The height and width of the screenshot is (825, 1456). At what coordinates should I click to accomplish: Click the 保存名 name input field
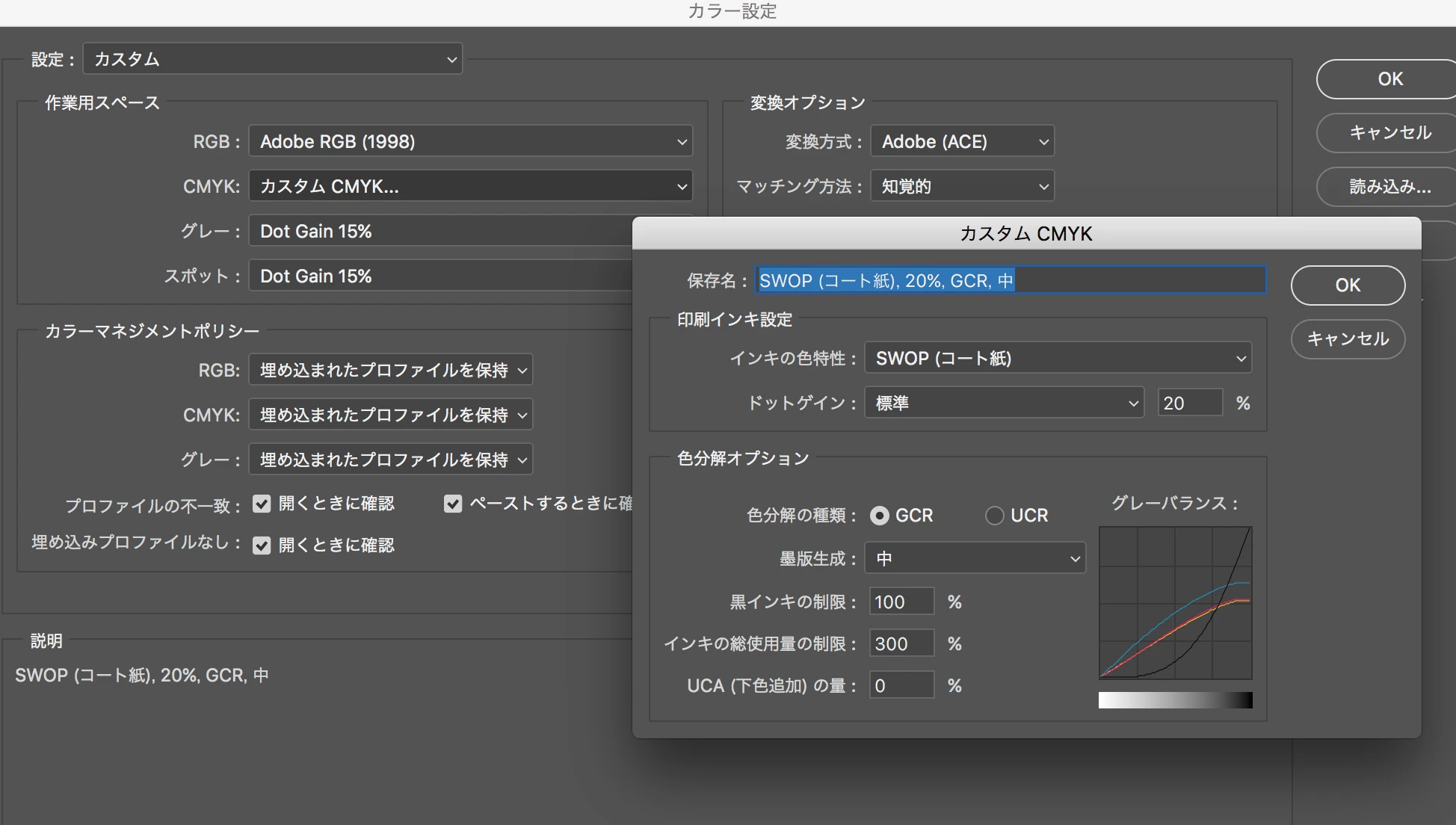(x=1010, y=281)
